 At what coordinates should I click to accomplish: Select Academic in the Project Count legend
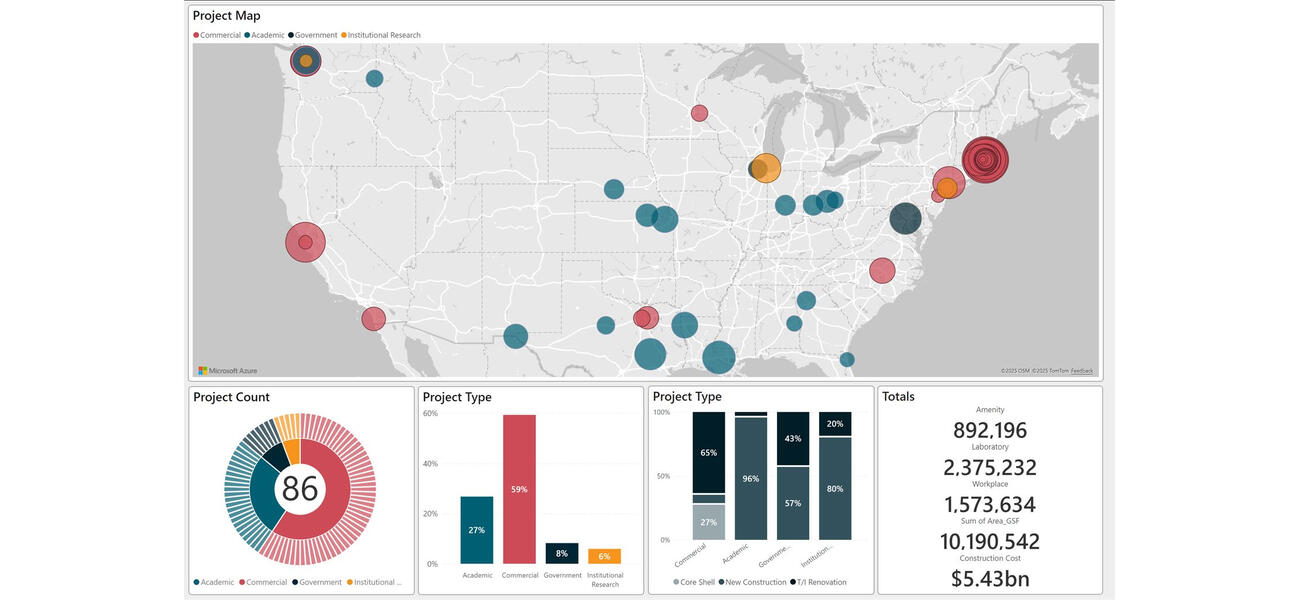(217, 582)
